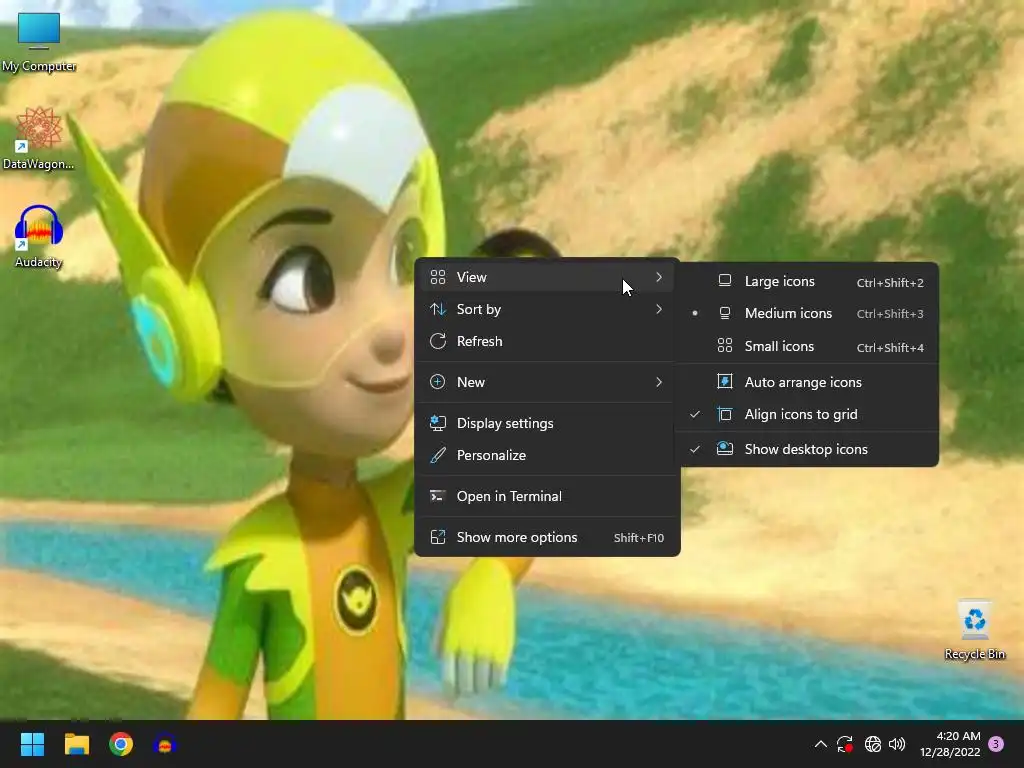Toggle Align icons to grid
Viewport: 1024px width, 768px height.
pyautogui.click(x=807, y=414)
